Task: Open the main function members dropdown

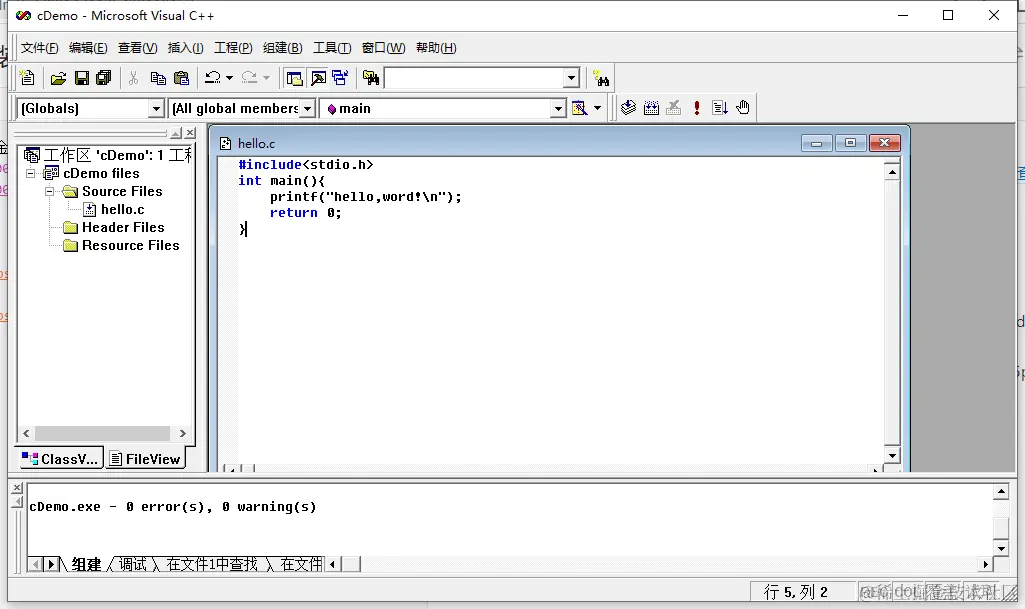Action: [558, 108]
